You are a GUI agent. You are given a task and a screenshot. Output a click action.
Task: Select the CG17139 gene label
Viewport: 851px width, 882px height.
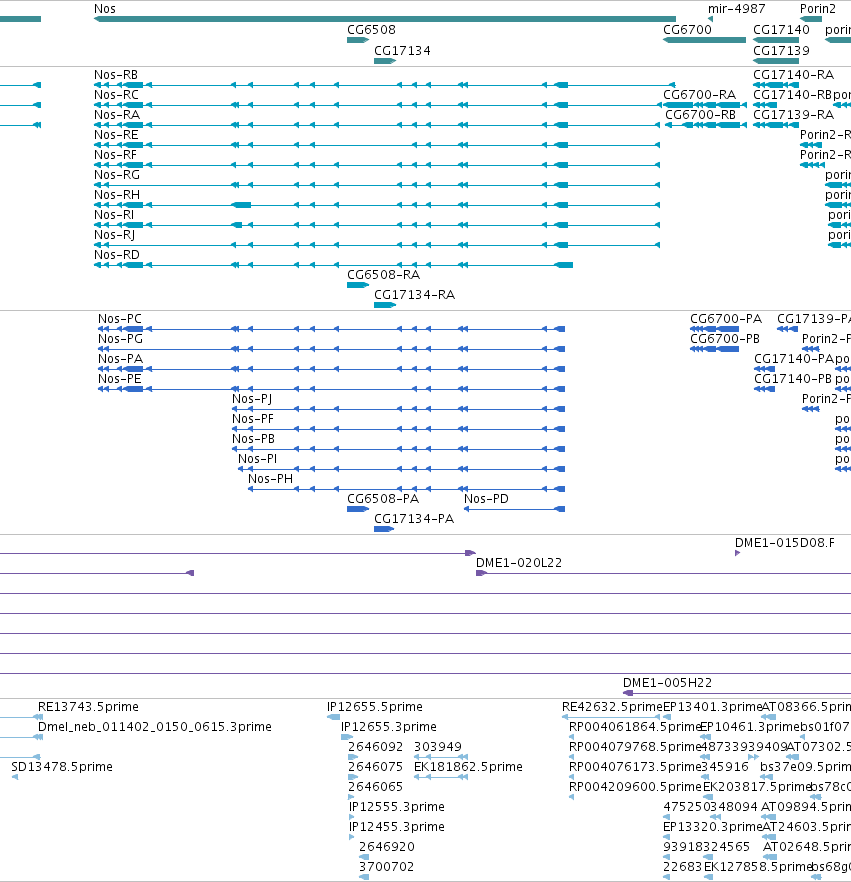[x=781, y=51]
